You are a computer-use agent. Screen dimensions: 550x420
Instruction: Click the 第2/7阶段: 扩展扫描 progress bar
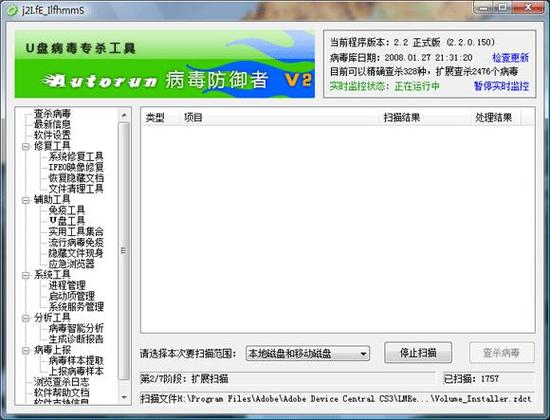point(288,379)
